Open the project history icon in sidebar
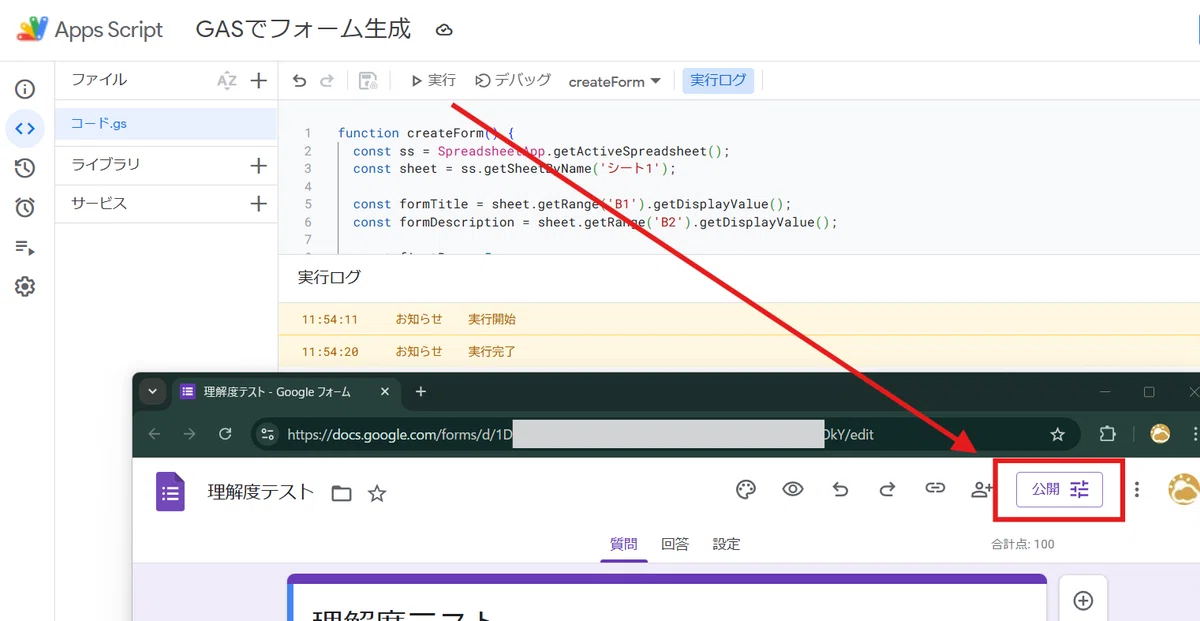The height and width of the screenshot is (621, 1200). [25, 168]
